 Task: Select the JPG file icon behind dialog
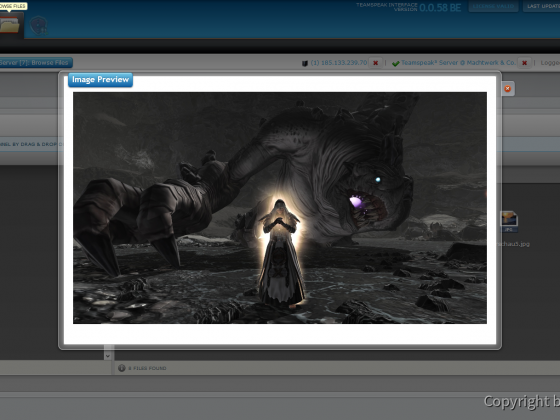(509, 221)
